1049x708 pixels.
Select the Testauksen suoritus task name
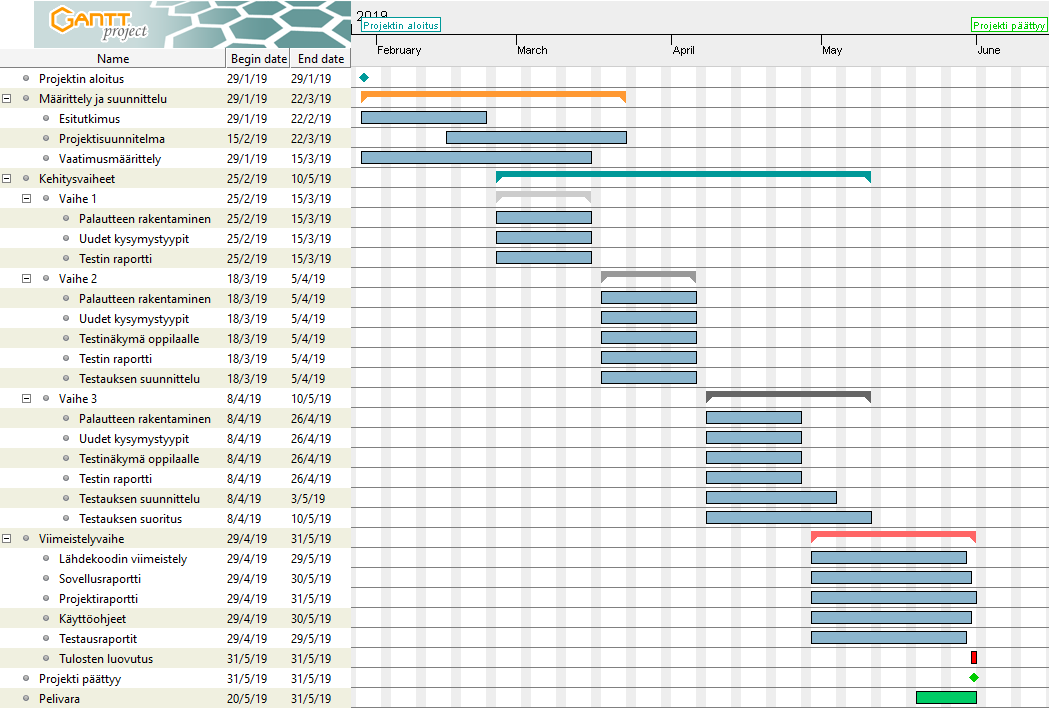tap(130, 519)
